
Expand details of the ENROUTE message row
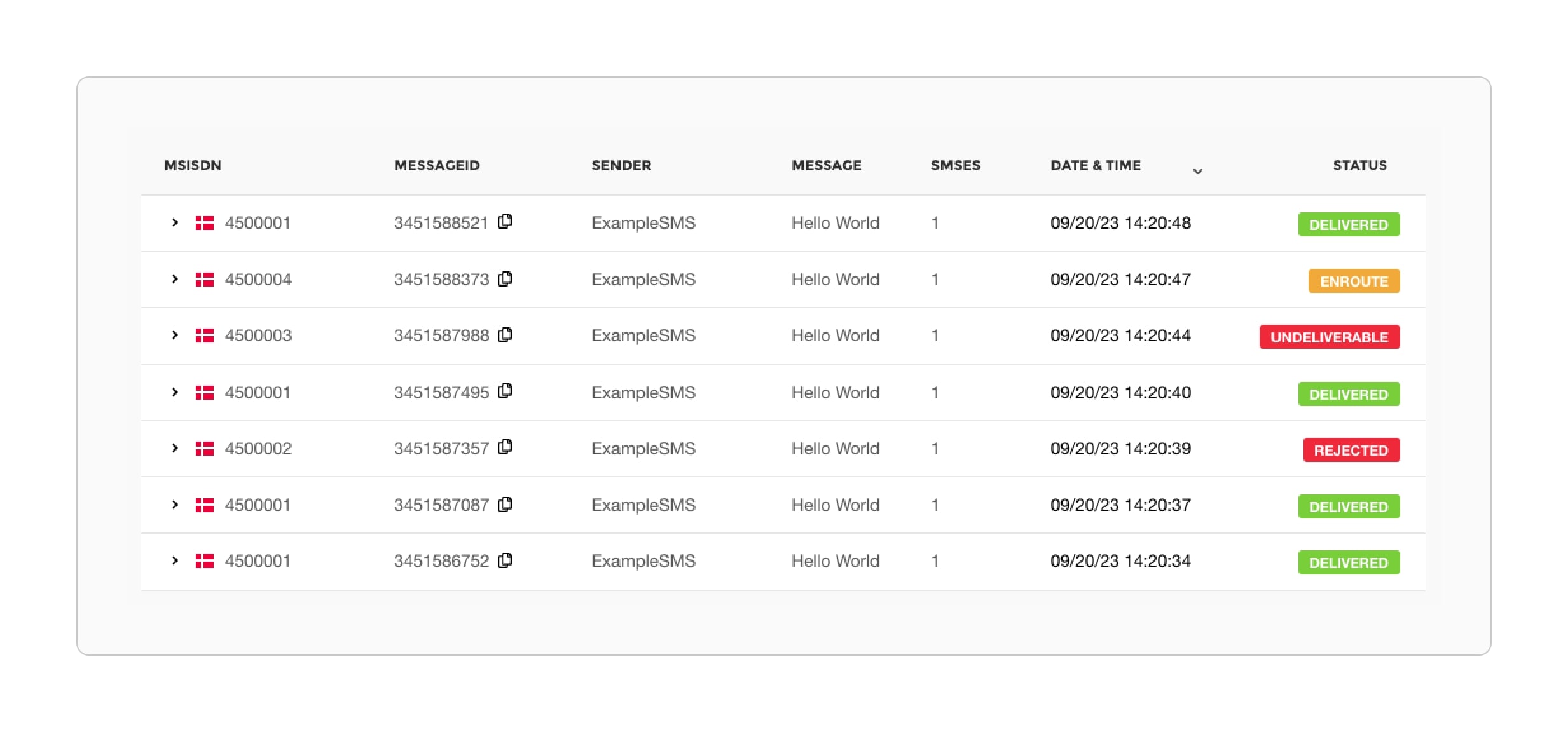(x=174, y=279)
